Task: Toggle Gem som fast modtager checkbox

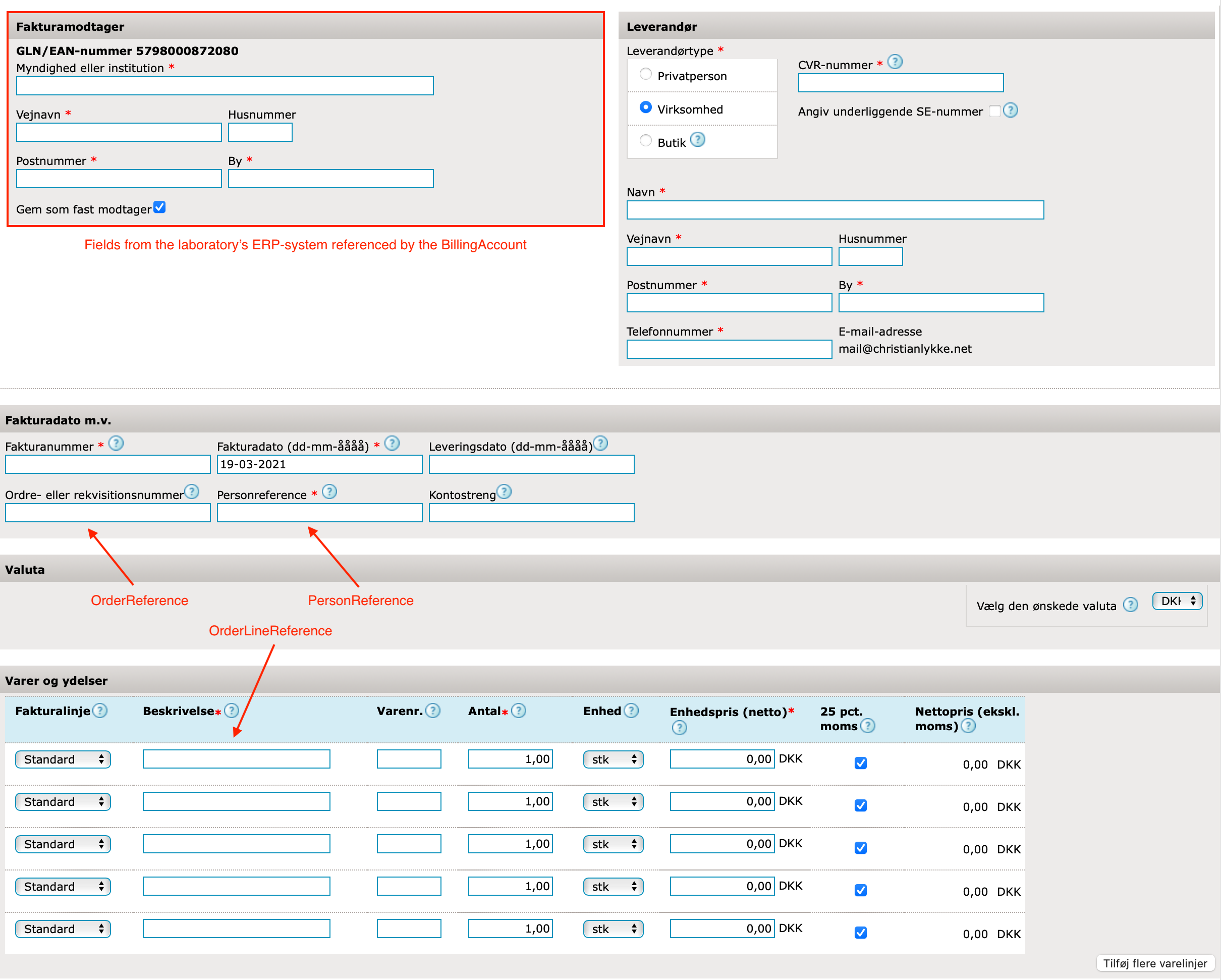Action: (160, 207)
